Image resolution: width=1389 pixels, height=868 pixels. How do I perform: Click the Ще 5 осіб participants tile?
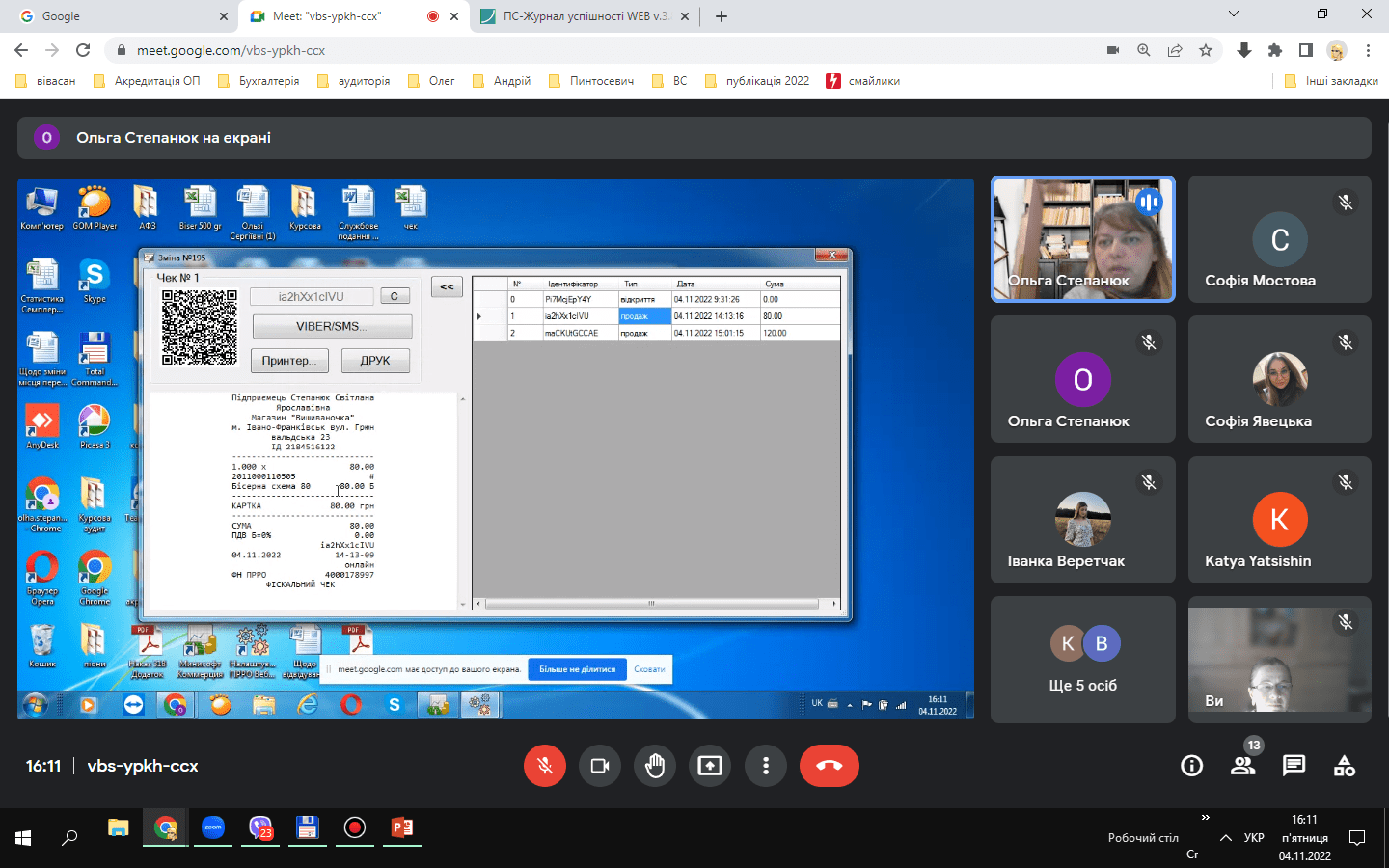1082,660
